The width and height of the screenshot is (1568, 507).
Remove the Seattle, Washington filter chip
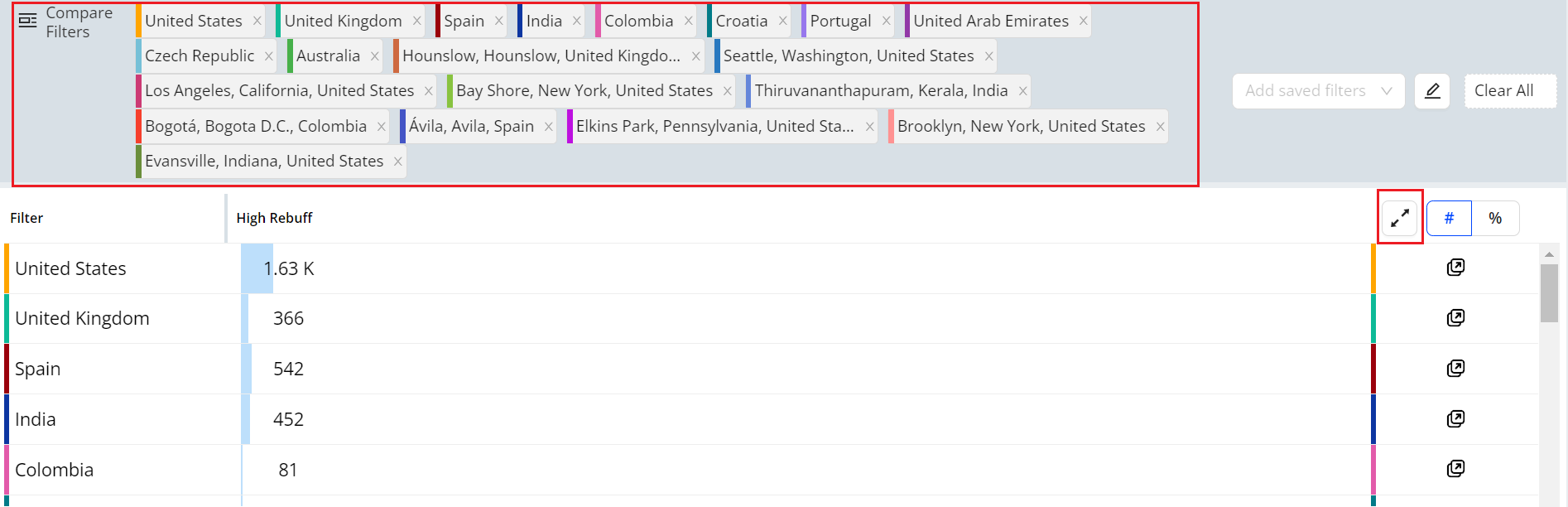click(989, 56)
